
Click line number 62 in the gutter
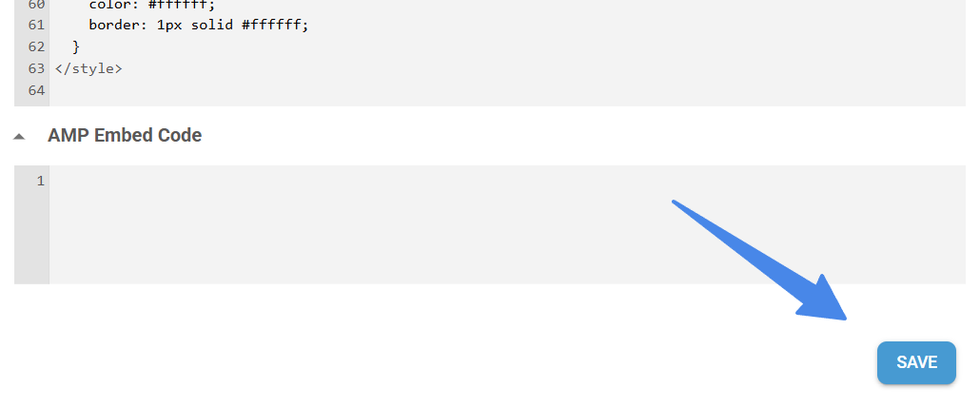pyautogui.click(x=37, y=47)
